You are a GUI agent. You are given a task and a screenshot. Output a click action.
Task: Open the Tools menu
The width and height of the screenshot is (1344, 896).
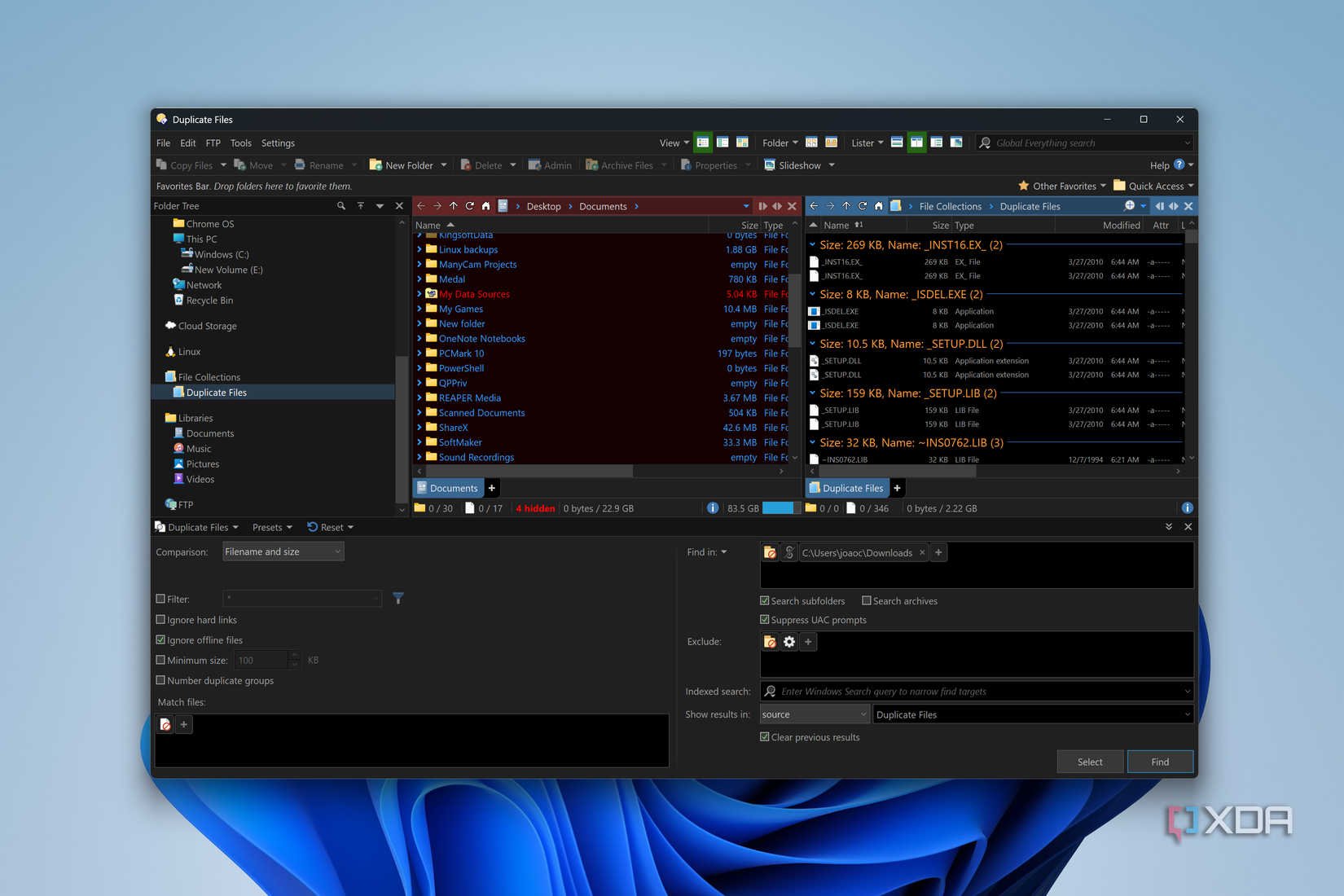click(x=240, y=143)
